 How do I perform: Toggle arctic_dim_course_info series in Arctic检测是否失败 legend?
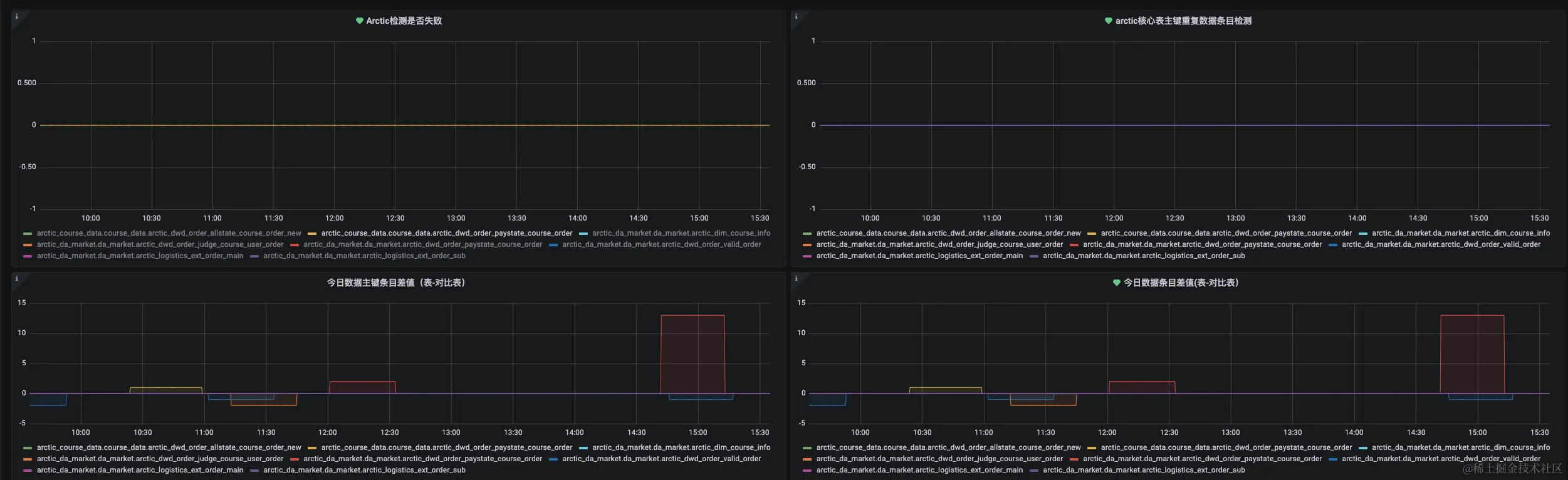(681, 233)
